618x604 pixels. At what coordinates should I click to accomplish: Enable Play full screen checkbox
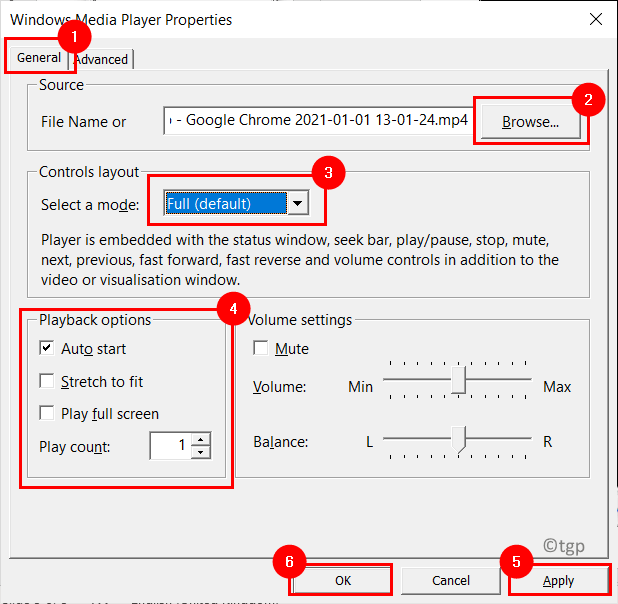click(46, 413)
